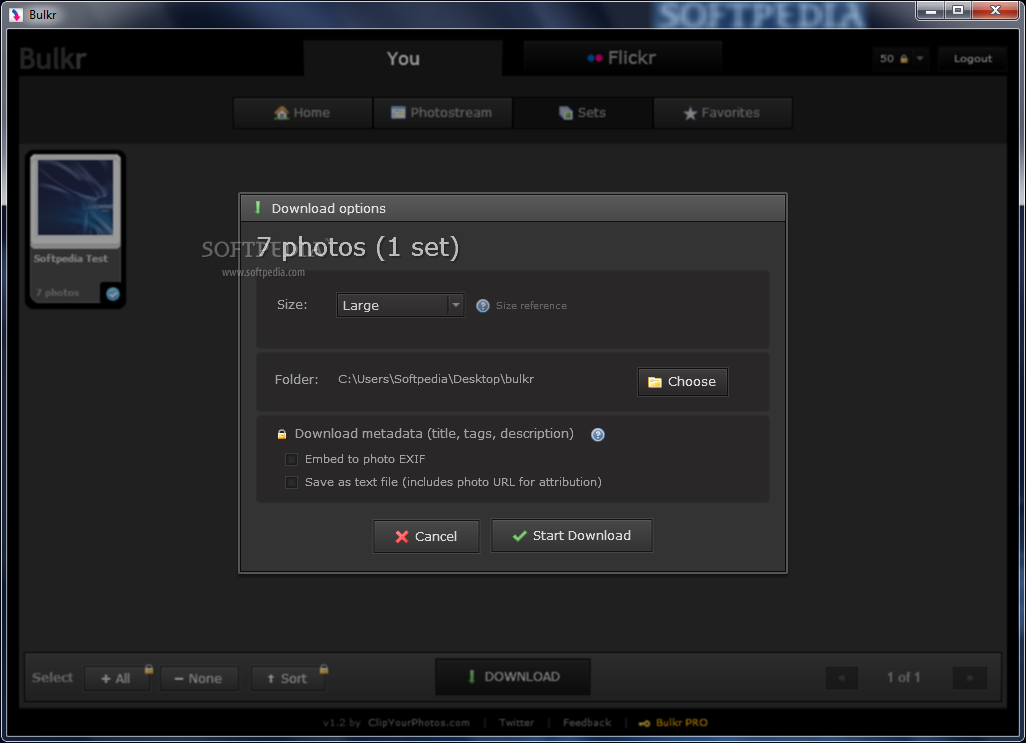The width and height of the screenshot is (1026, 743).
Task: Toggle the checkmark on Softpedia Test set
Action: (113, 294)
